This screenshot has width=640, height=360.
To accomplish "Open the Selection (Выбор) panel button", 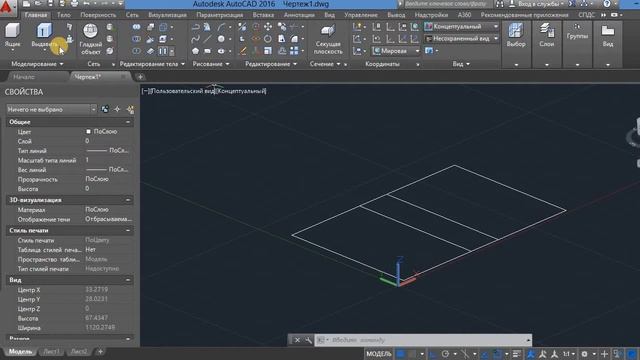I will (x=516, y=35).
